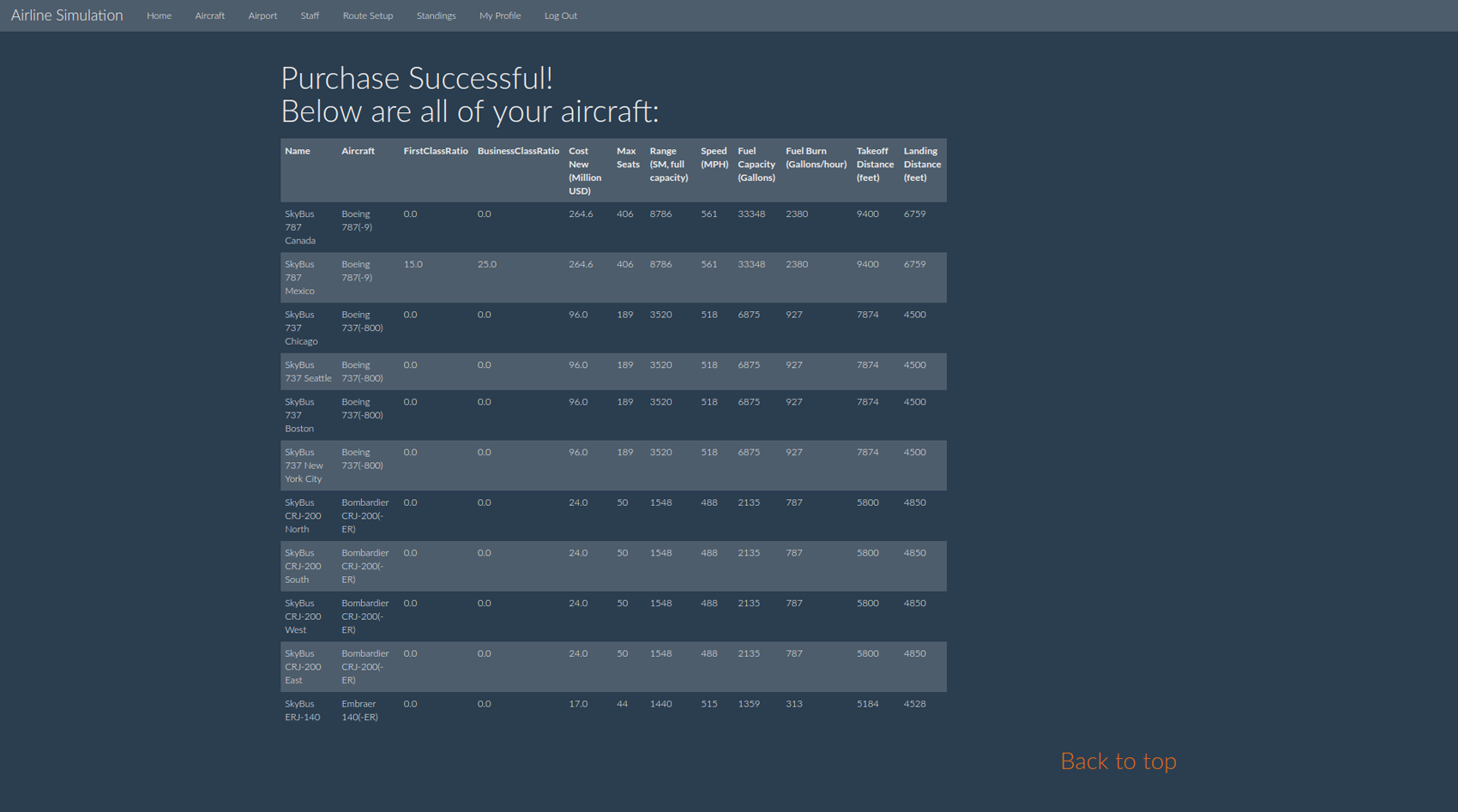This screenshot has height=812, width=1458.
Task: Click the SkyBus ERJ-140 name cell
Action: (x=303, y=711)
